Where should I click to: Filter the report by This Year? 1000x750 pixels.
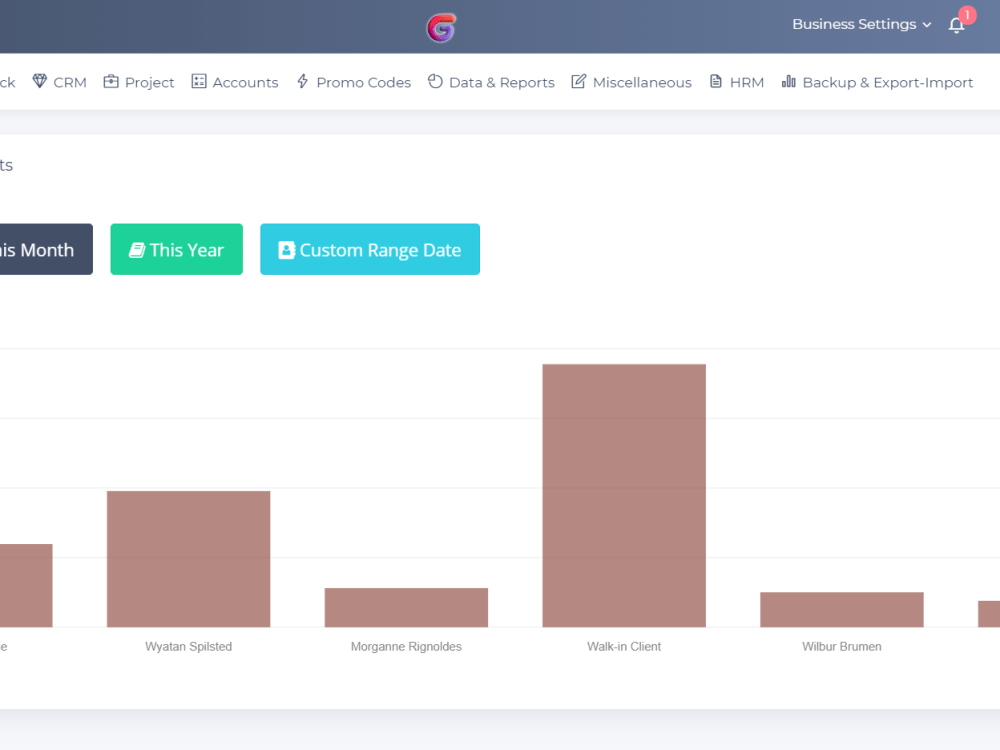(177, 249)
